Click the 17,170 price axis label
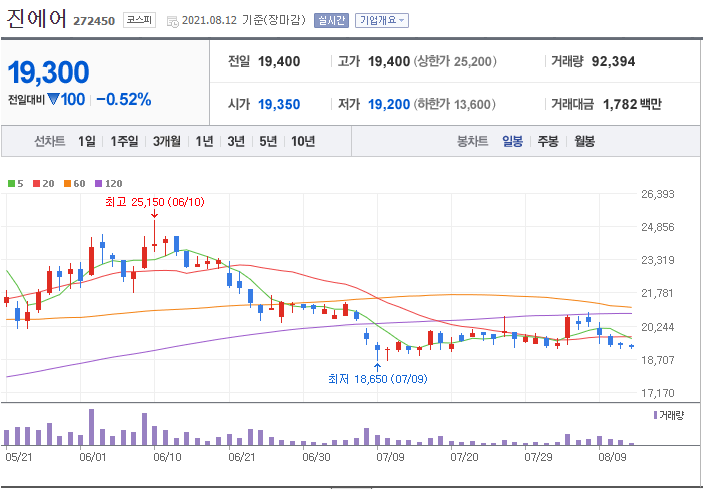This screenshot has height=489, width=703. [x=658, y=393]
